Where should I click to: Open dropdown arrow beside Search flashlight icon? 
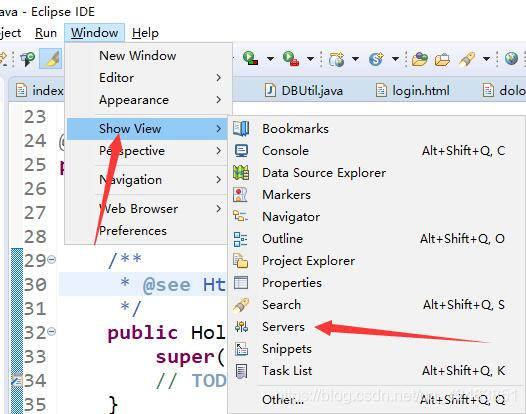click(x=486, y=59)
